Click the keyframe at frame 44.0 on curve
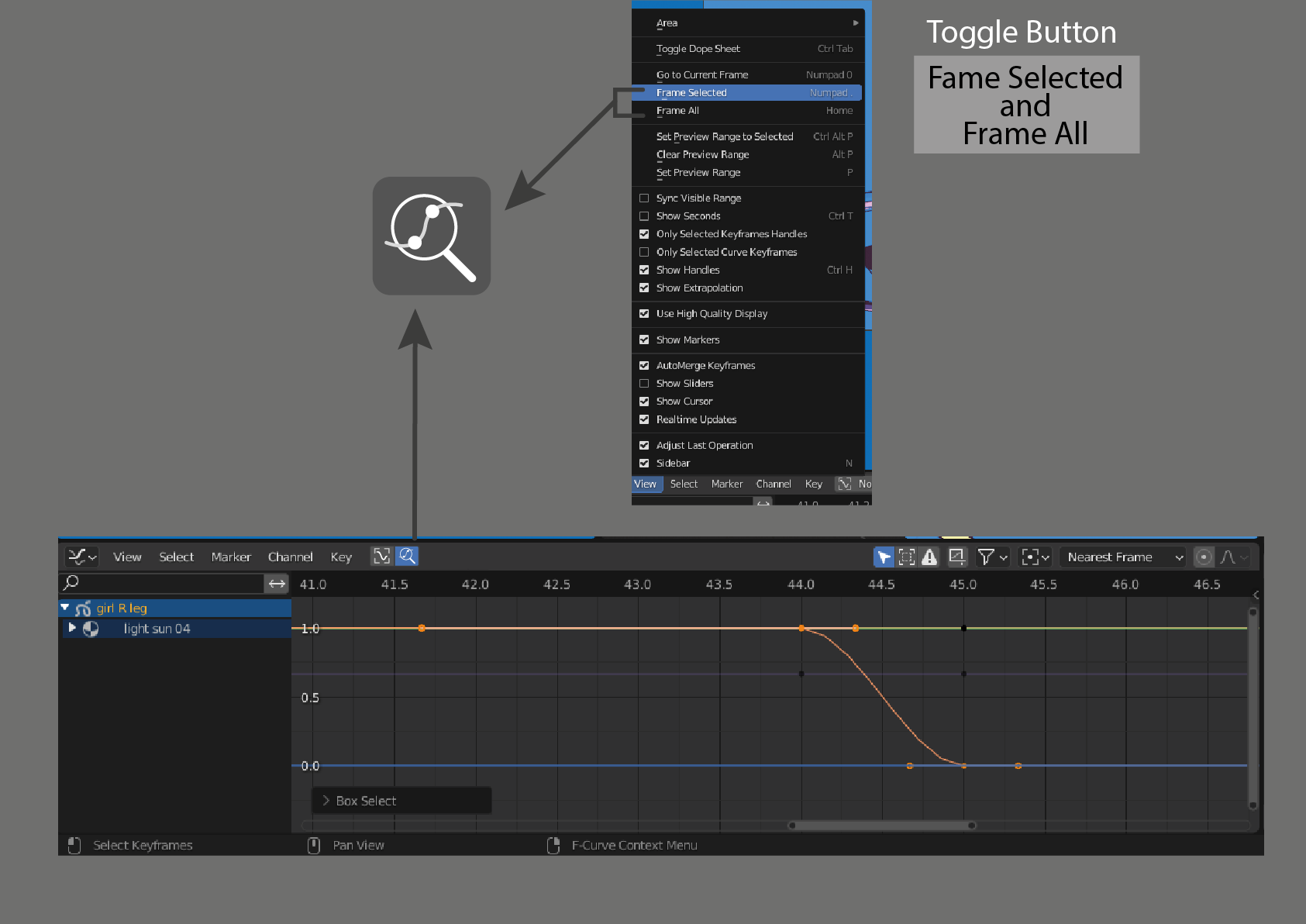Image resolution: width=1306 pixels, height=924 pixels. (801, 628)
